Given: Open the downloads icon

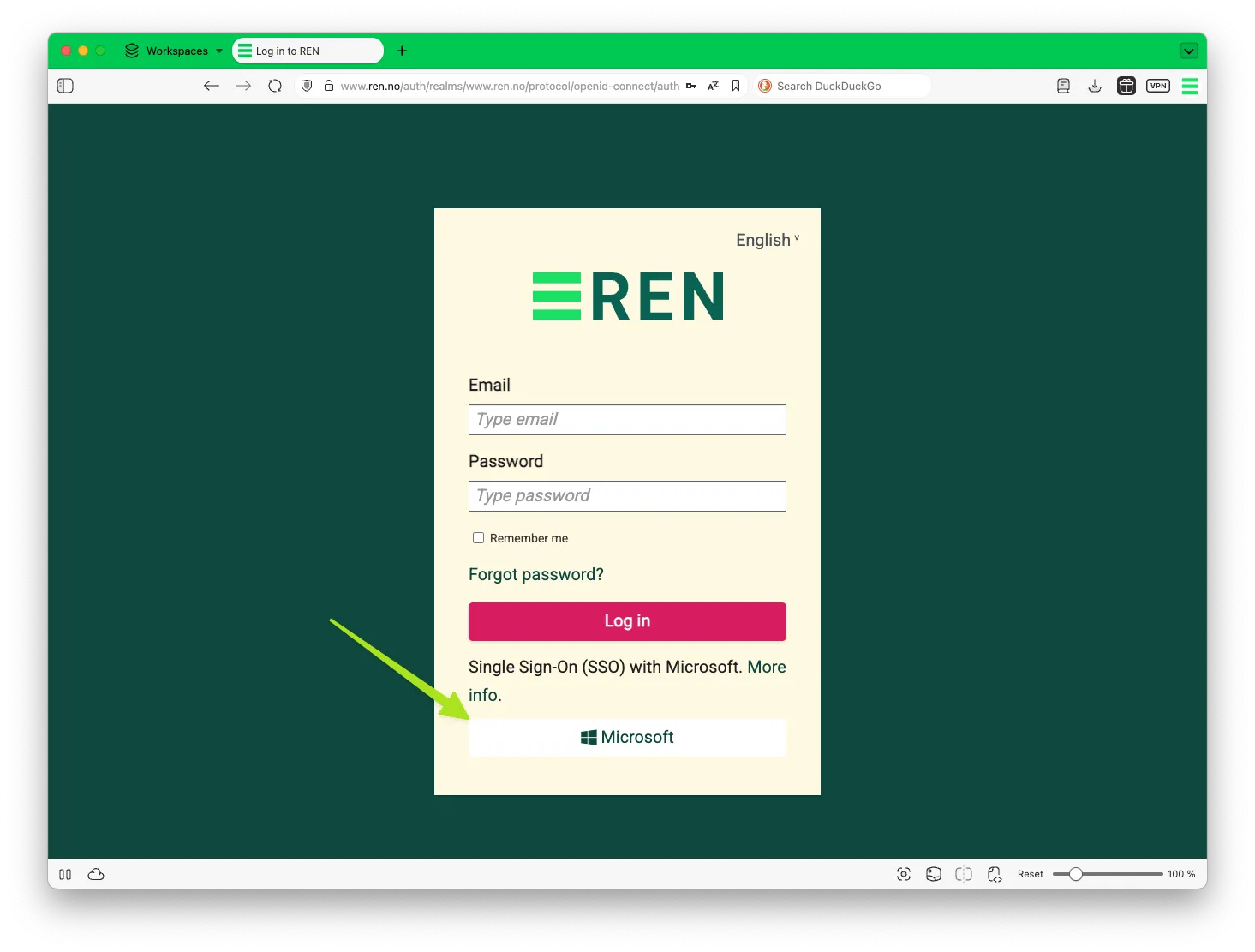Looking at the screenshot, I should pyautogui.click(x=1094, y=86).
